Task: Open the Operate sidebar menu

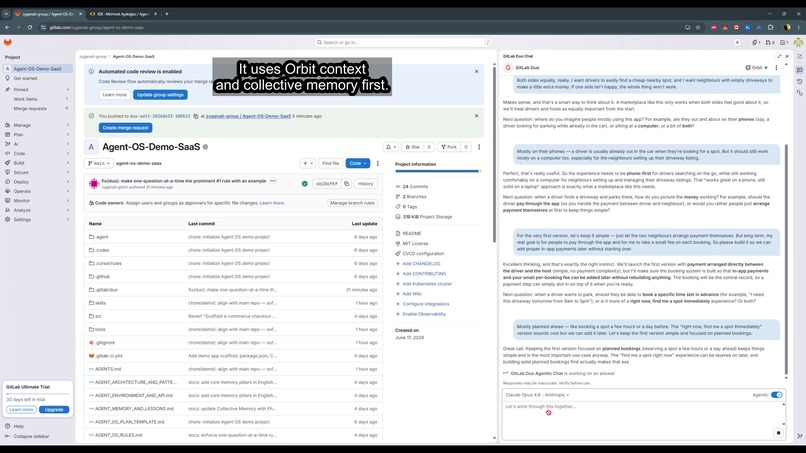Action: [x=37, y=191]
